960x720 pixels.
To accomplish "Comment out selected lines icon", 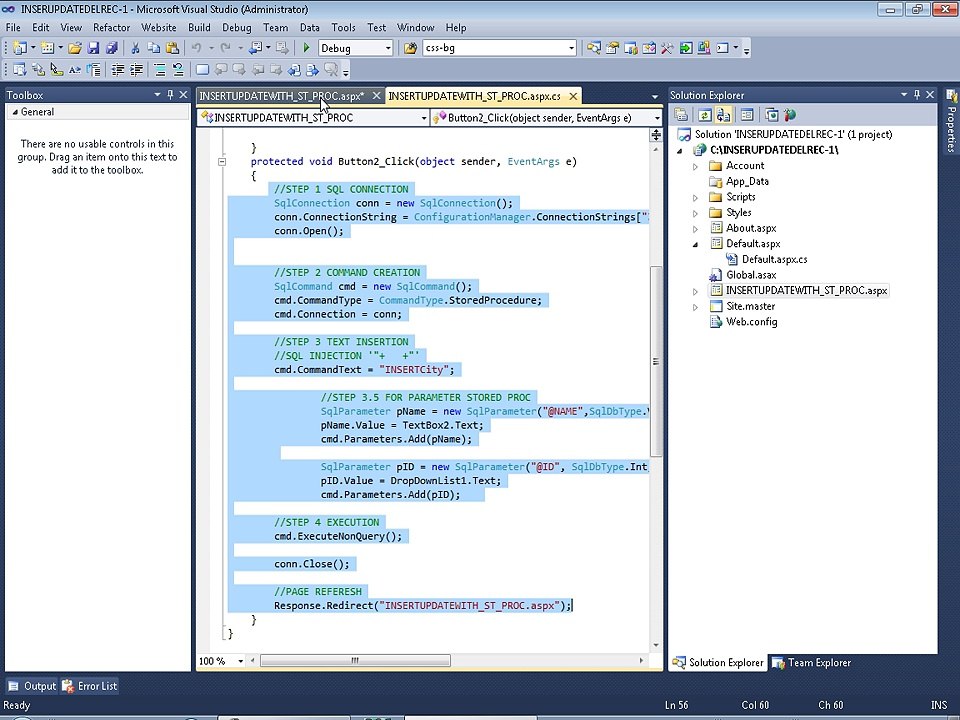I will [160, 70].
